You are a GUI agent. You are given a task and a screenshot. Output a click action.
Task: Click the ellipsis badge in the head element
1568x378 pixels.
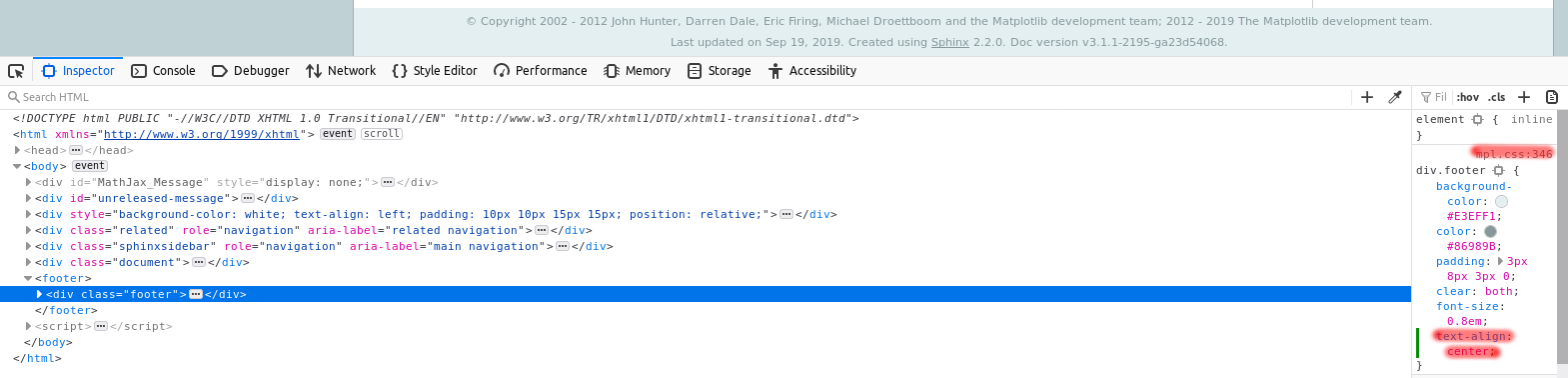[76, 150]
